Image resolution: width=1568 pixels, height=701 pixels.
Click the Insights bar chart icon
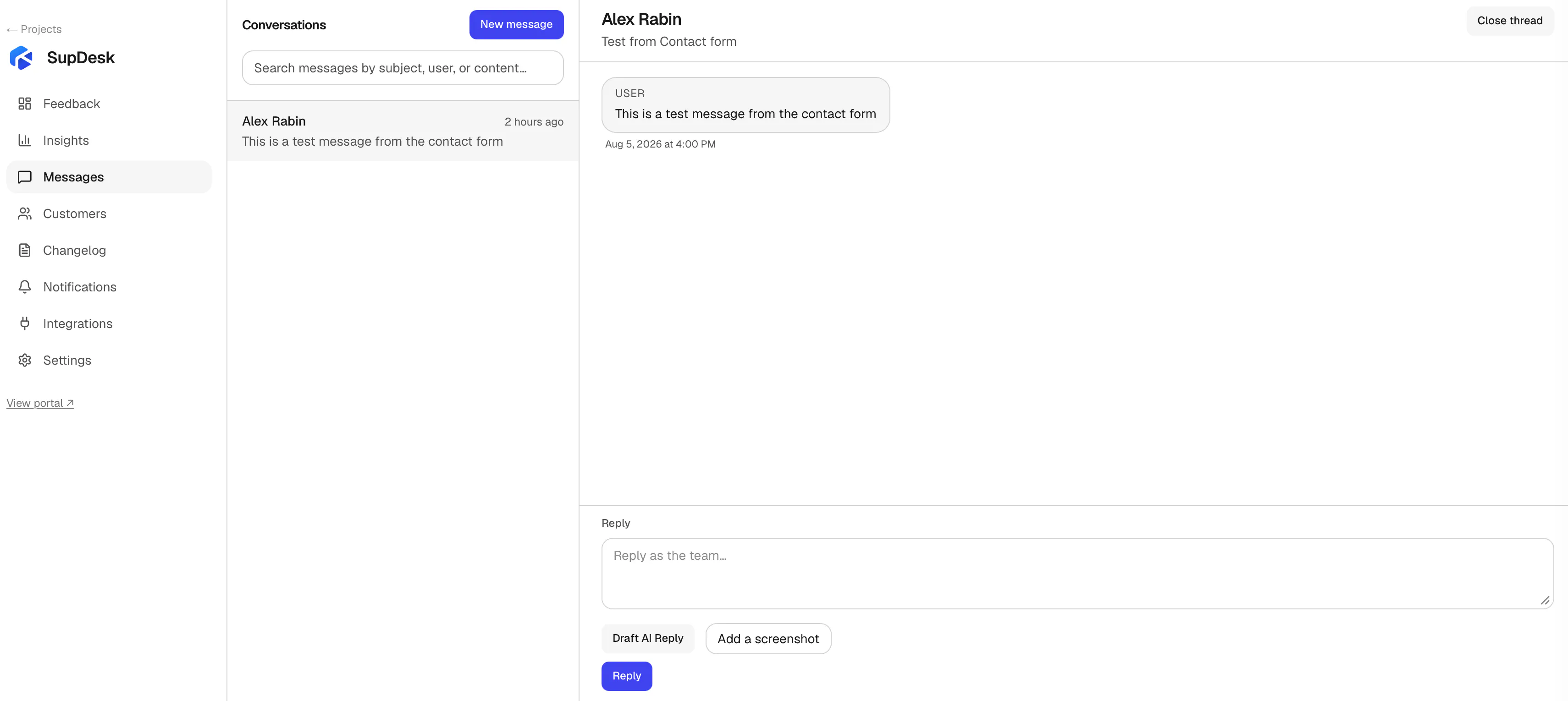point(24,141)
